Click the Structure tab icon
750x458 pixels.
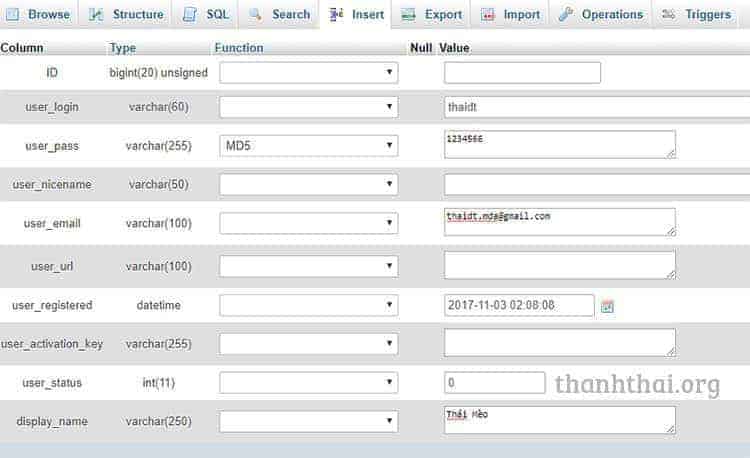click(96, 14)
